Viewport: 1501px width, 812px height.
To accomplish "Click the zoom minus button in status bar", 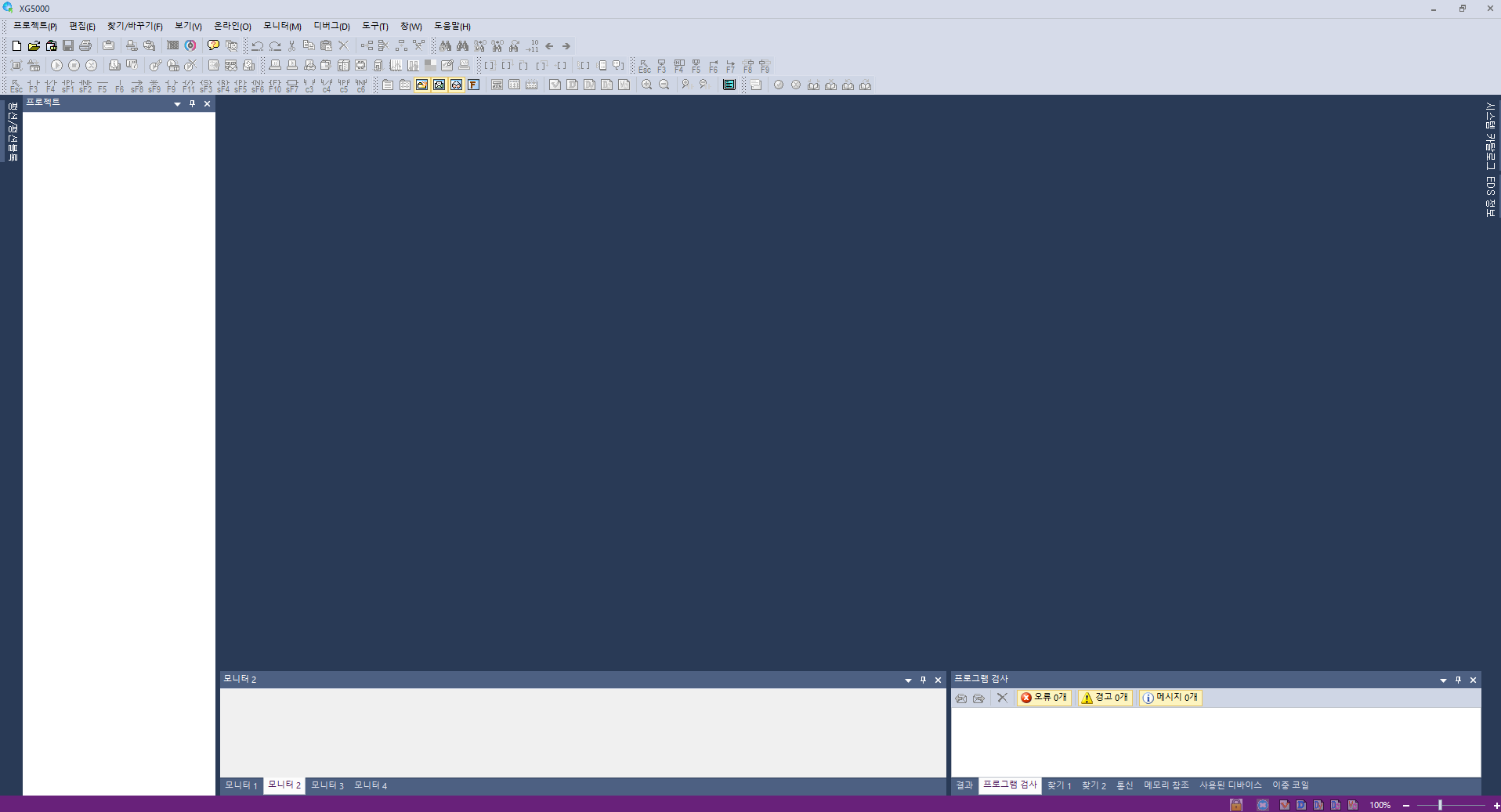I will 1406,805.
